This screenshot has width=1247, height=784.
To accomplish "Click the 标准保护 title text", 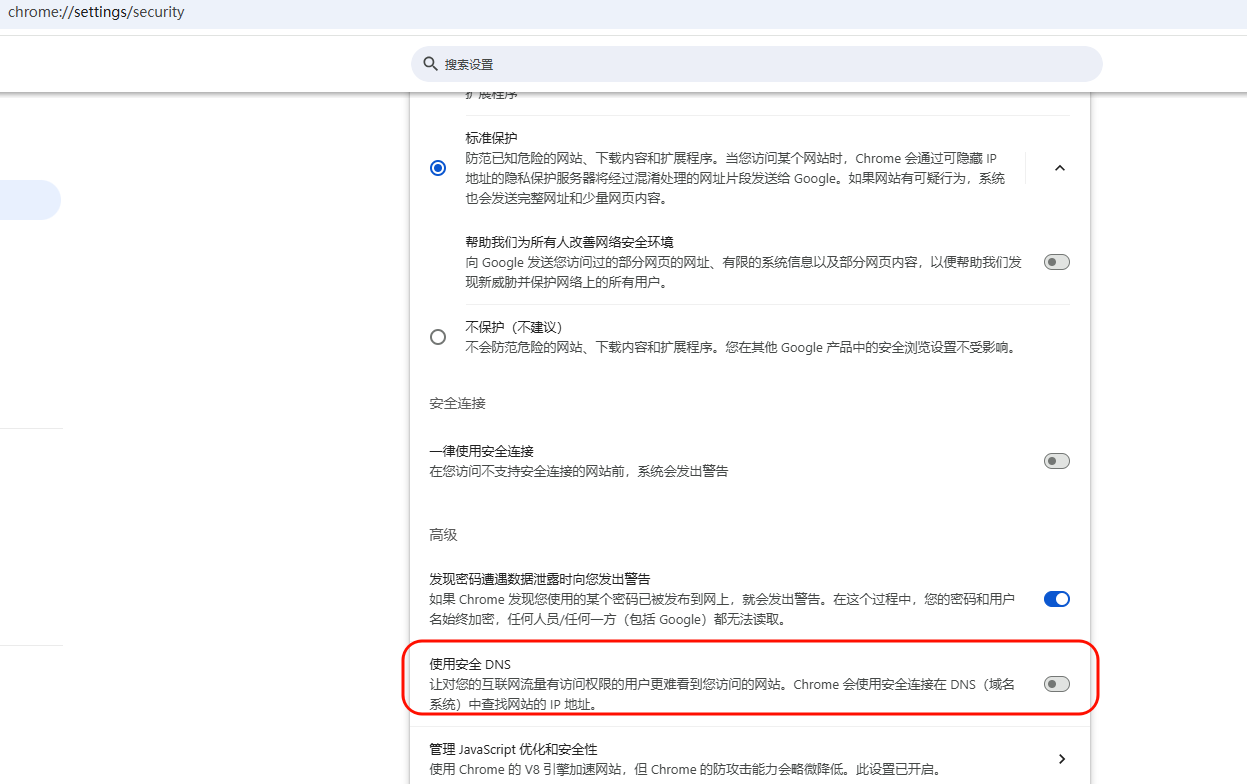I will [x=491, y=138].
